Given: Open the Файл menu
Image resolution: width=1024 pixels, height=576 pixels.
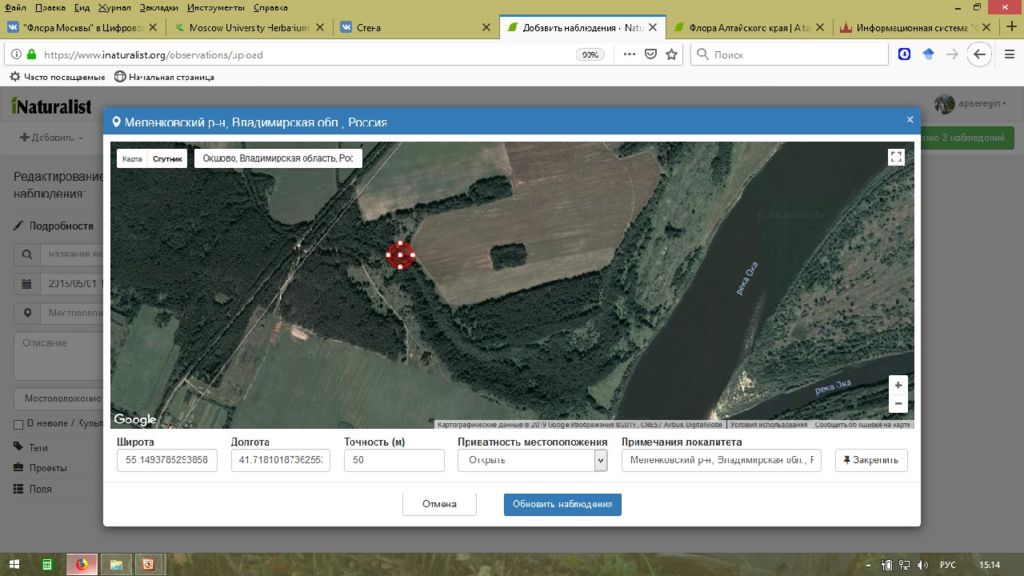Looking at the screenshot, I should click(x=15, y=7).
